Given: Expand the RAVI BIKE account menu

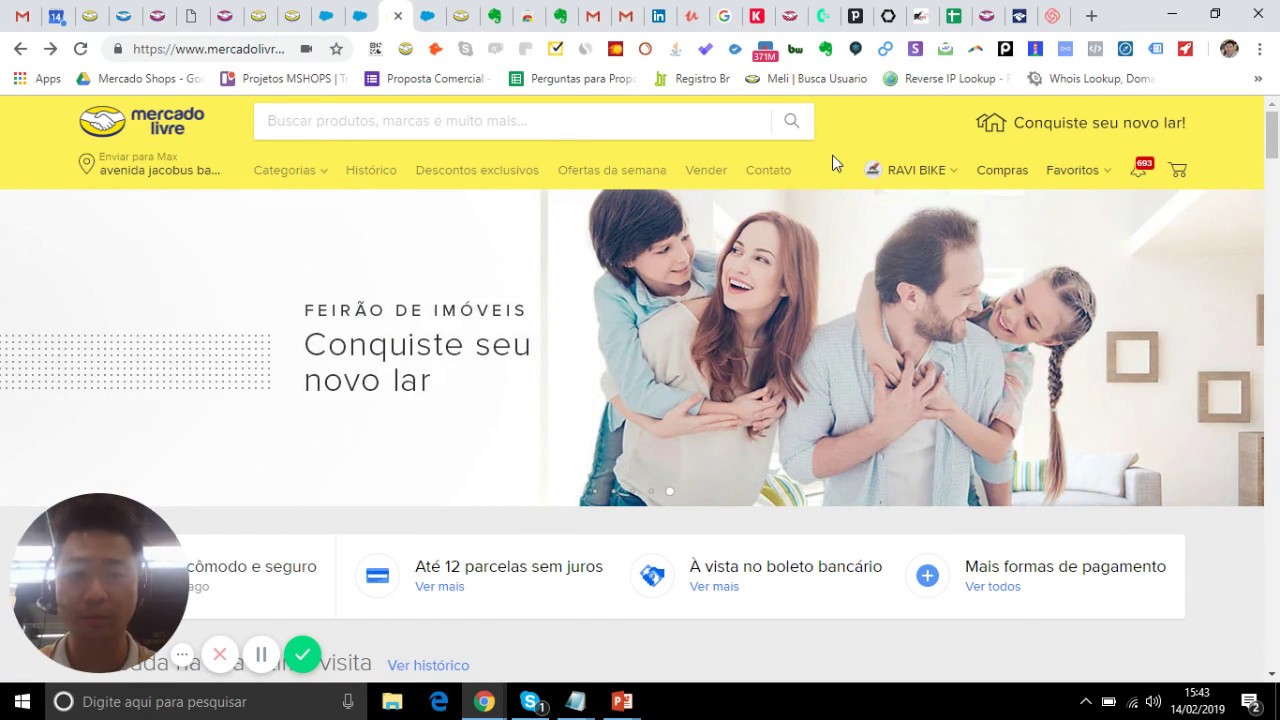Looking at the screenshot, I should (911, 170).
